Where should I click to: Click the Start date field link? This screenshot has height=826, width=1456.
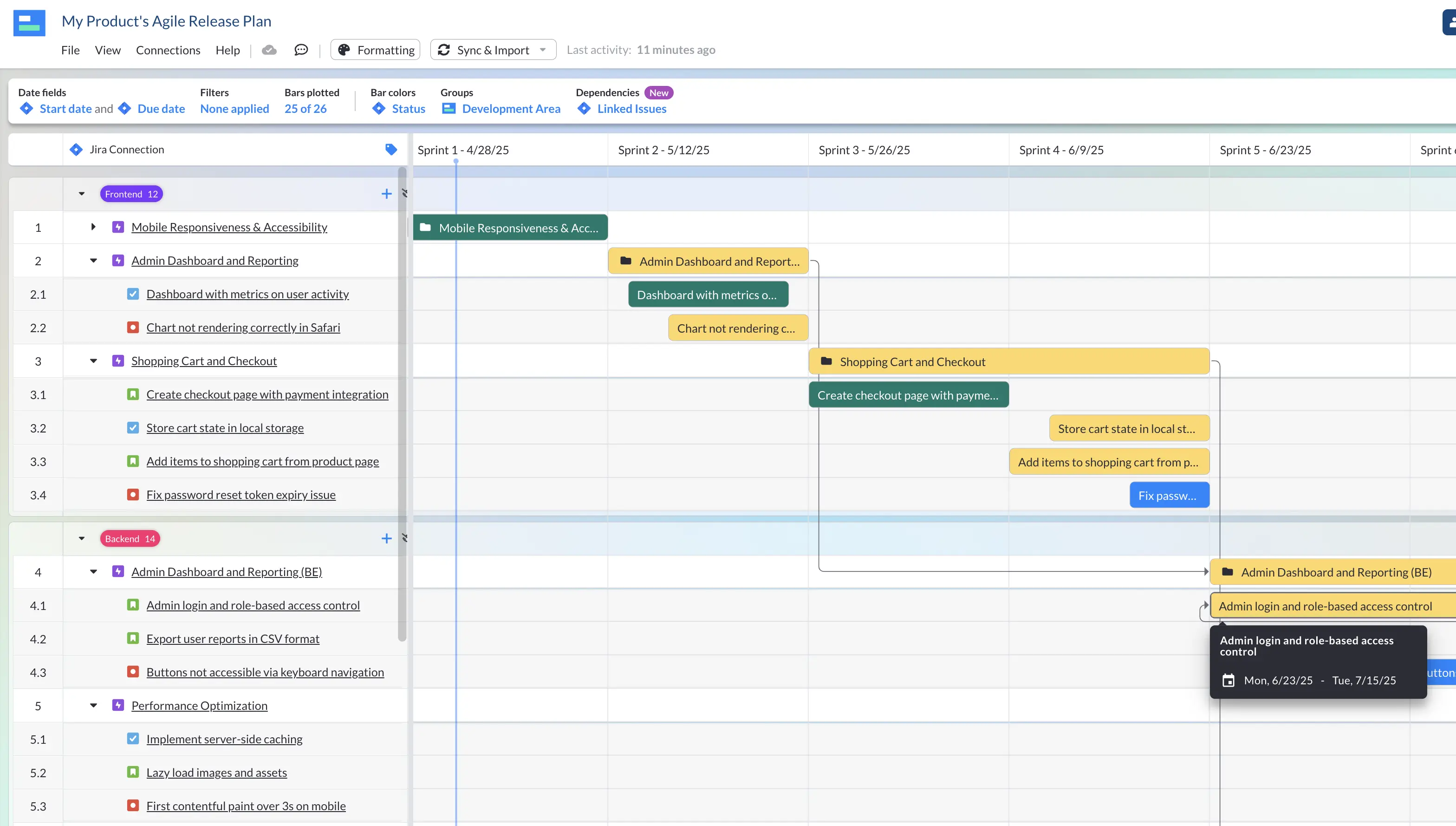tap(66, 108)
